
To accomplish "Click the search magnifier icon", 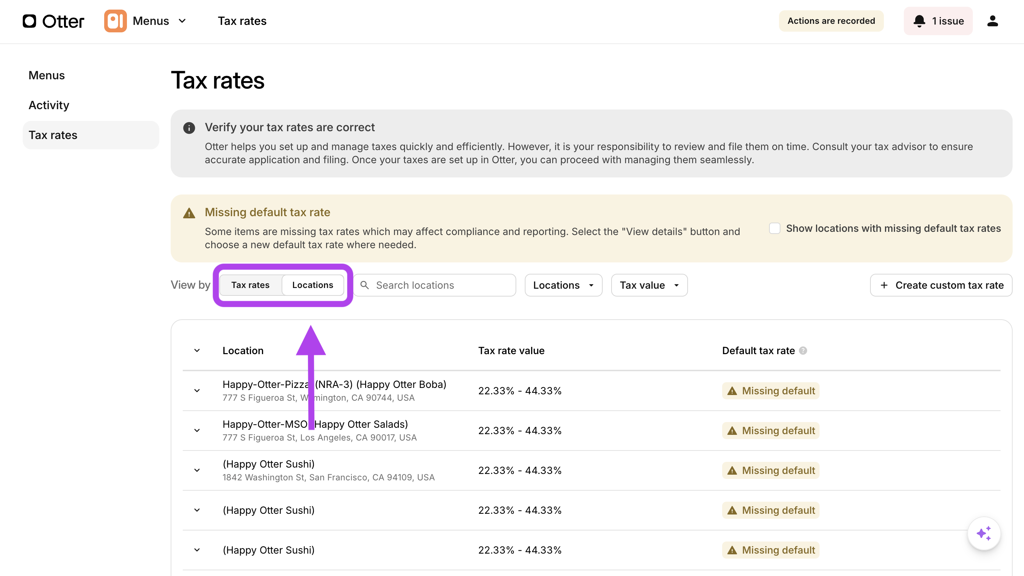I will [x=365, y=286].
